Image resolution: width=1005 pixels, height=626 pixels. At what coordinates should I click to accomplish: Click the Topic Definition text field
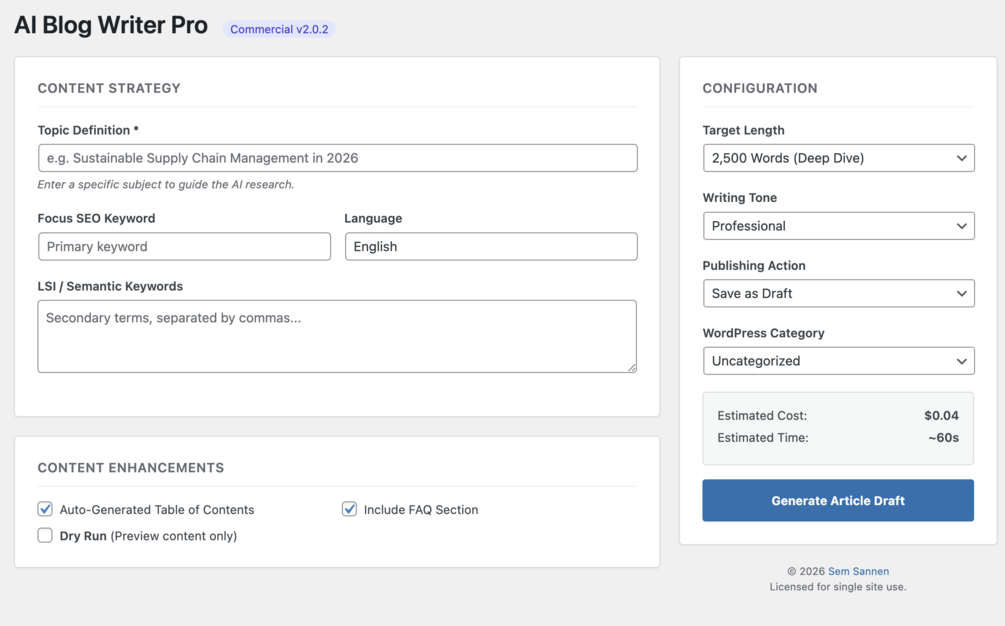[x=337, y=158]
